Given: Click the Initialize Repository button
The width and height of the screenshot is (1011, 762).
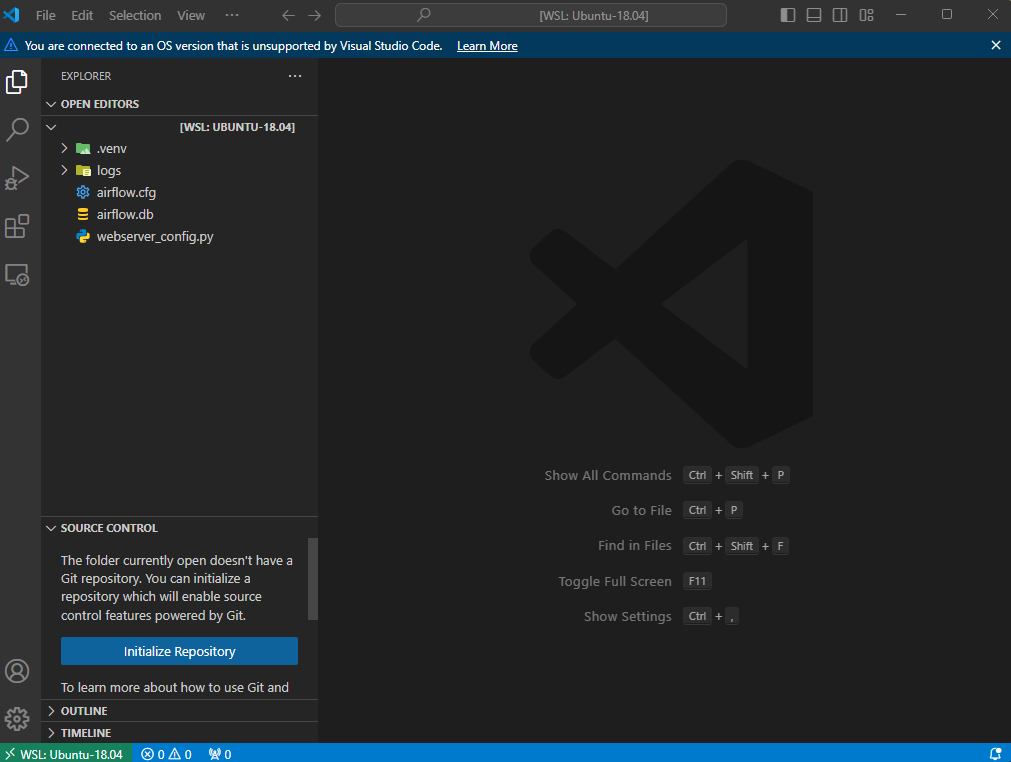Looking at the screenshot, I should pyautogui.click(x=179, y=651).
